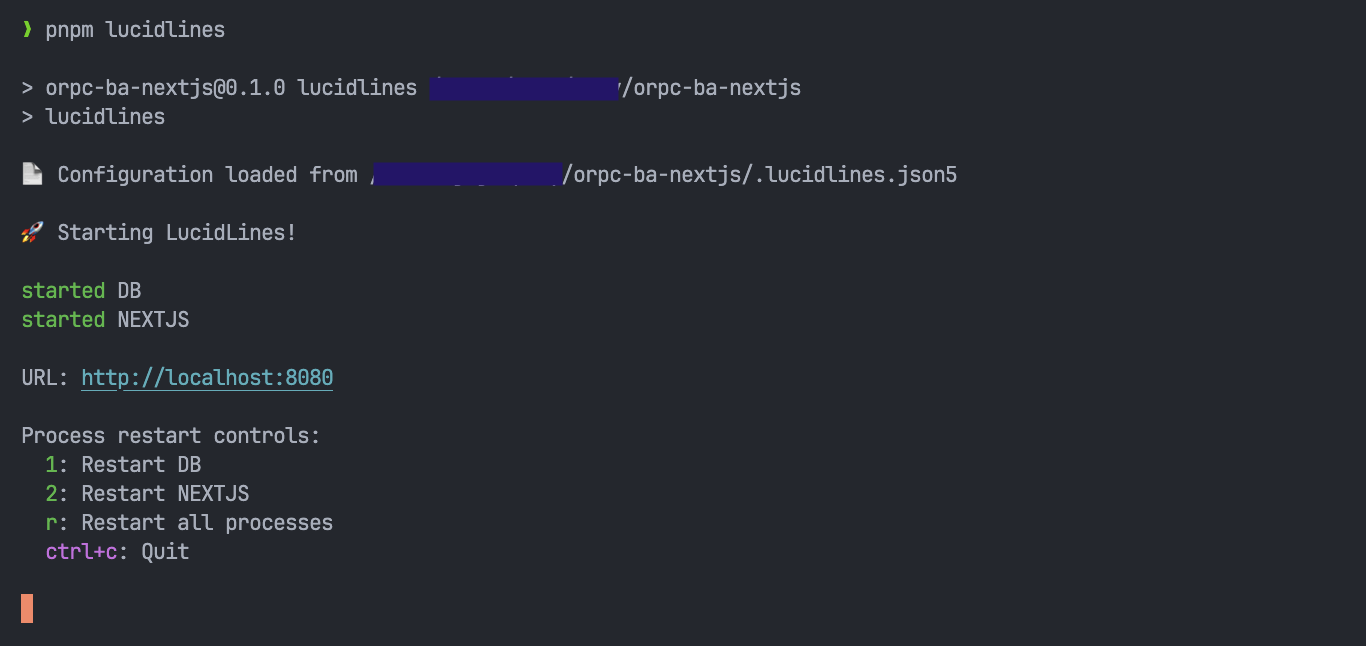The height and width of the screenshot is (646, 1366).
Task: Click the "Process restart controls:" heading
Action: [171, 436]
